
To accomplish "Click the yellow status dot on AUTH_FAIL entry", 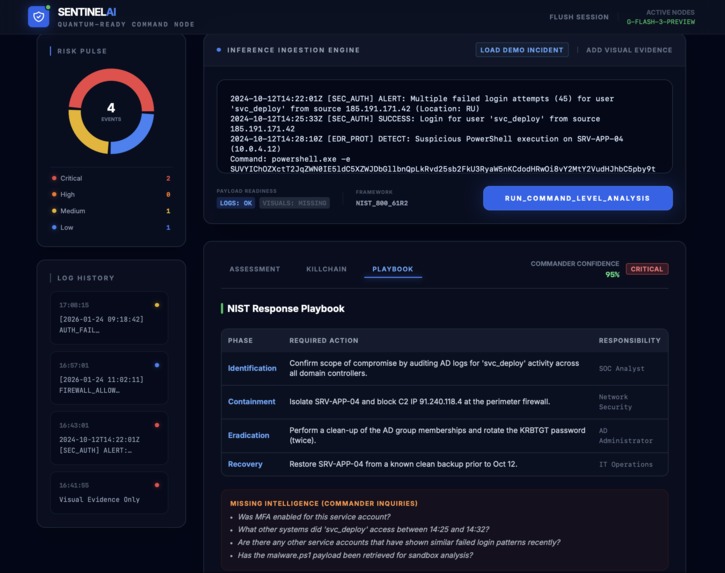I will point(157,305).
